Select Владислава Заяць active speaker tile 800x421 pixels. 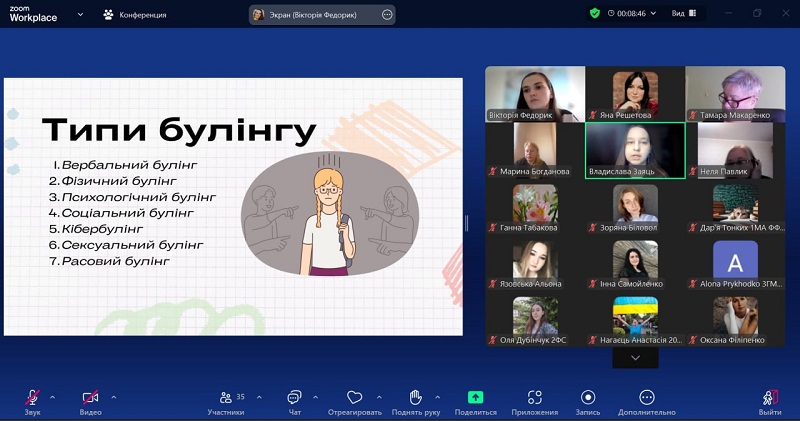635,150
